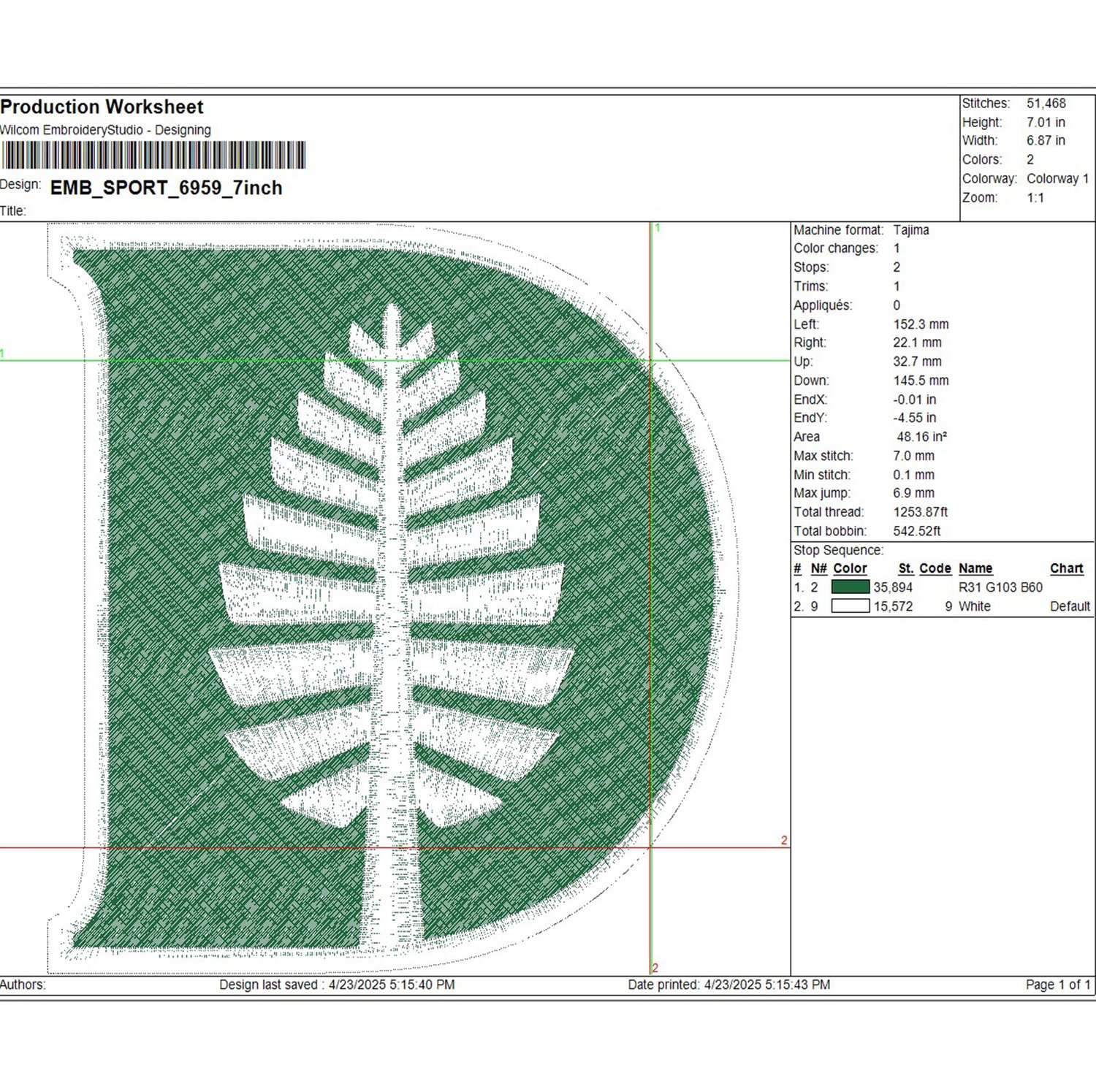Click the "Name" column header
This screenshot has width=1096, height=1092.
click(x=975, y=568)
